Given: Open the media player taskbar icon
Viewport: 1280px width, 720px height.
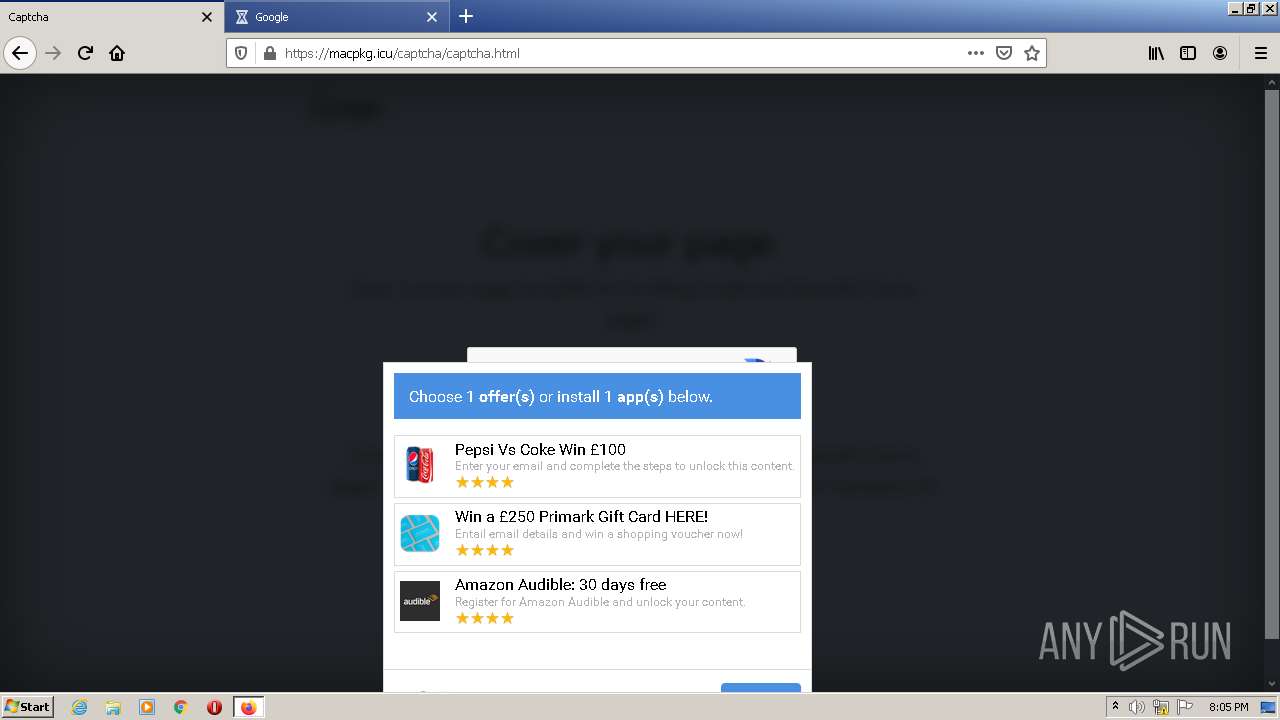Looking at the screenshot, I should click(x=147, y=707).
